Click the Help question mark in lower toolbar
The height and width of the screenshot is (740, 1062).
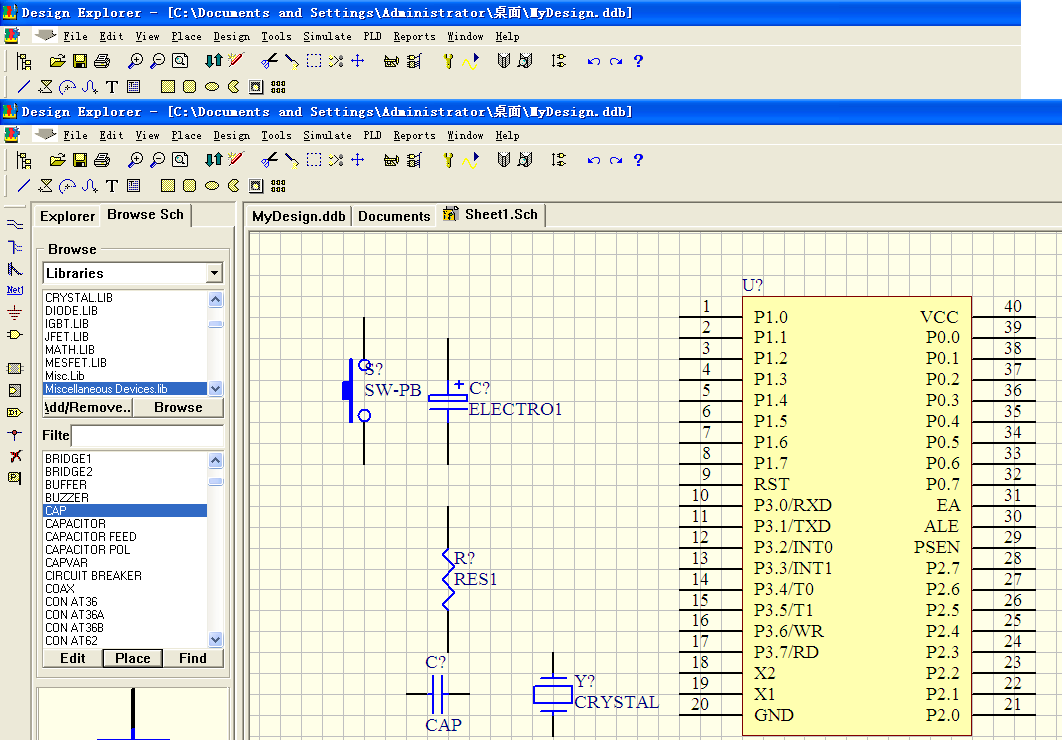pos(638,160)
